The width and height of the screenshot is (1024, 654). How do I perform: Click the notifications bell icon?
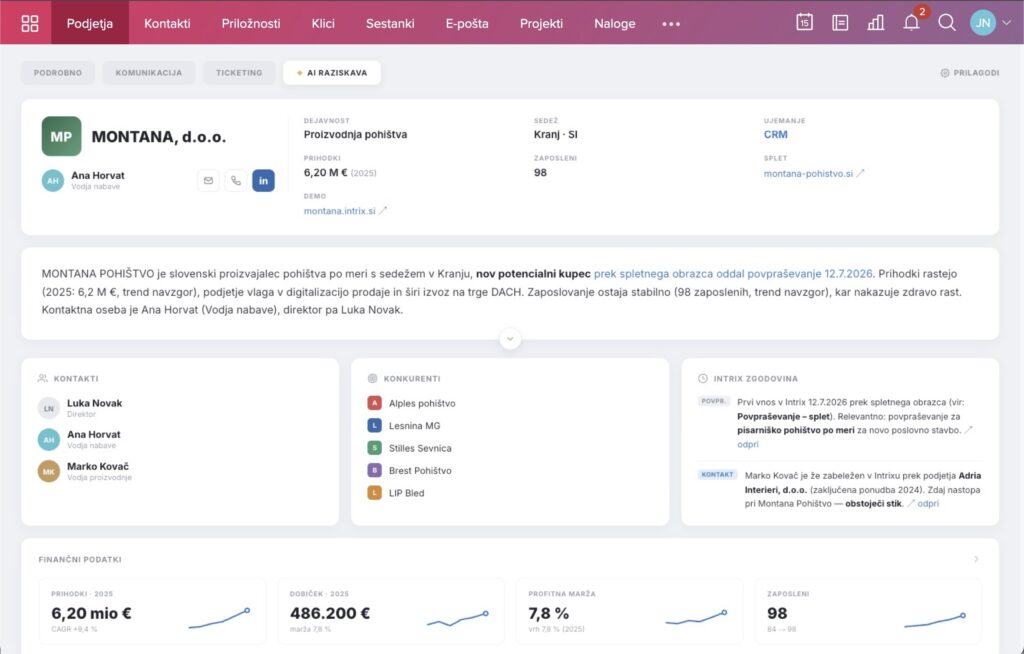pyautogui.click(x=911, y=23)
